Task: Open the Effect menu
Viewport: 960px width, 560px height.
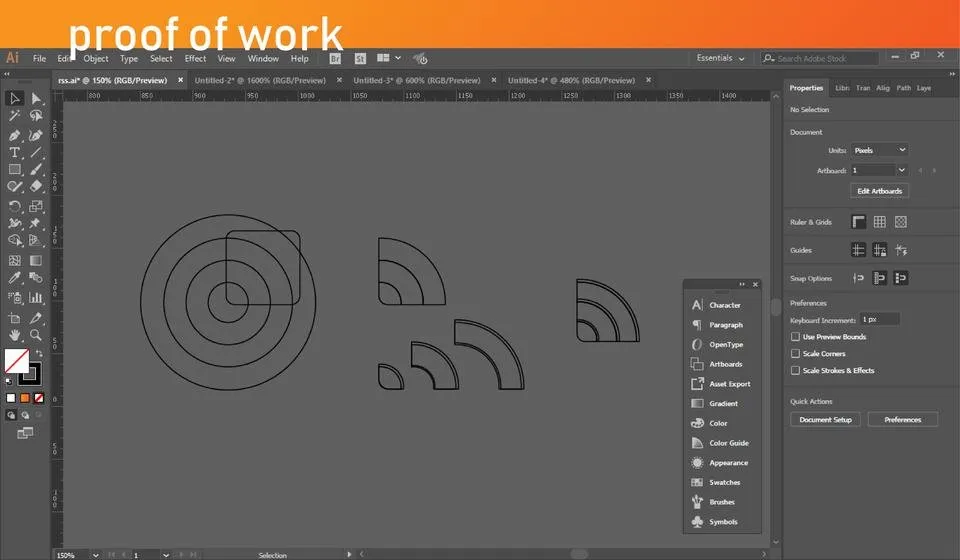Action: coord(195,59)
